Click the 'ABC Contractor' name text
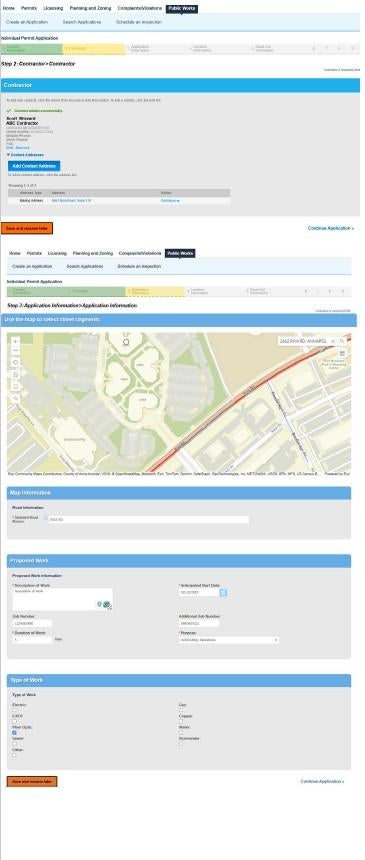365x860 pixels. 22,123
